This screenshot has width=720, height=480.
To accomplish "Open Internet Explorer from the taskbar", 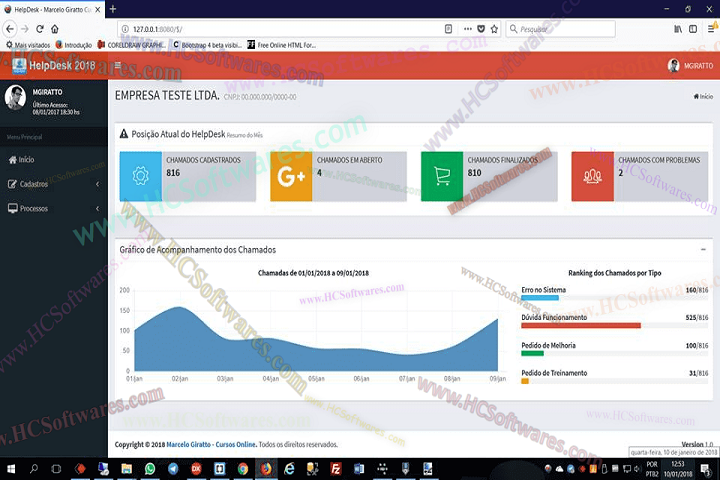I will (289, 469).
